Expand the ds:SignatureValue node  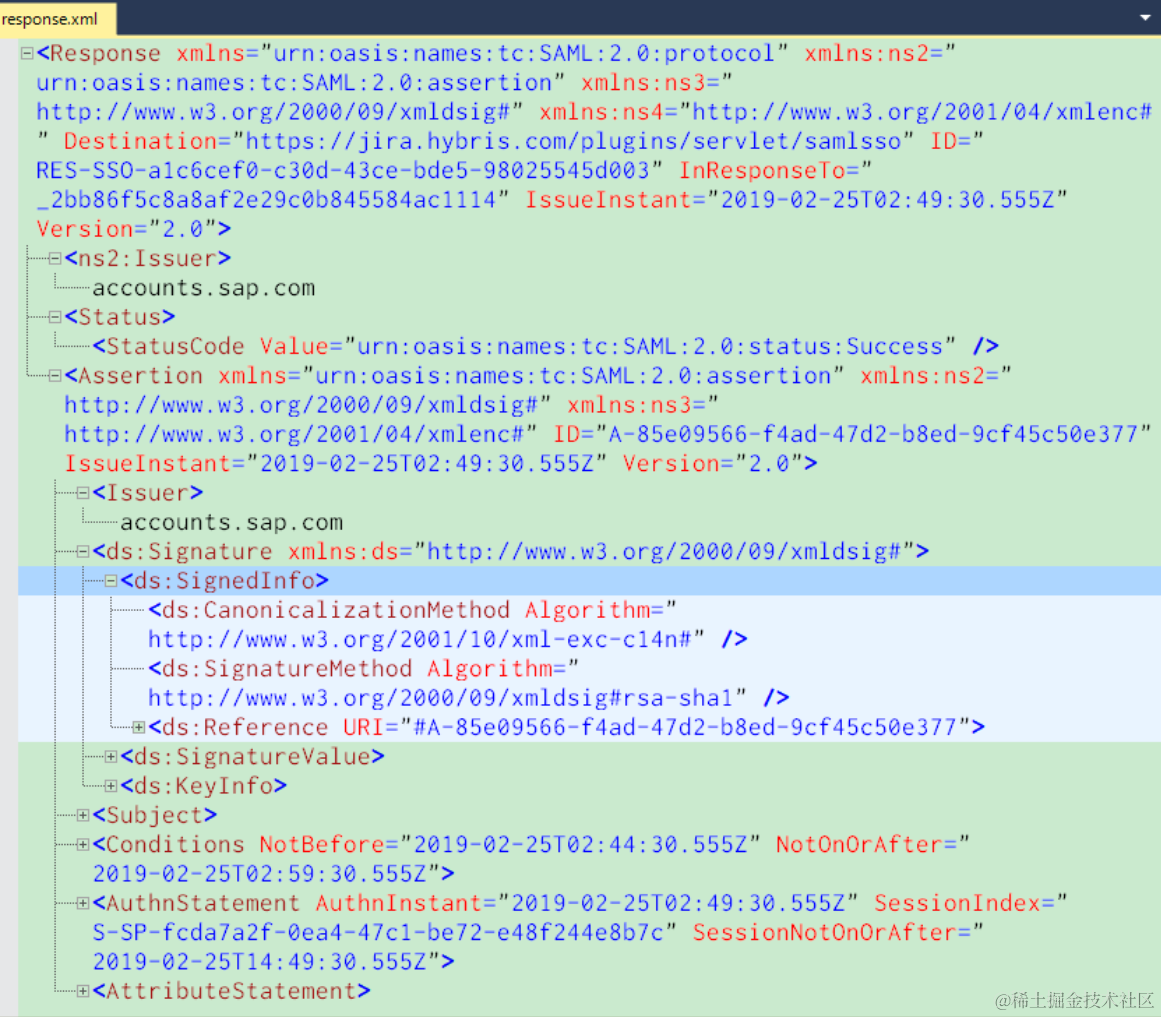coord(110,756)
